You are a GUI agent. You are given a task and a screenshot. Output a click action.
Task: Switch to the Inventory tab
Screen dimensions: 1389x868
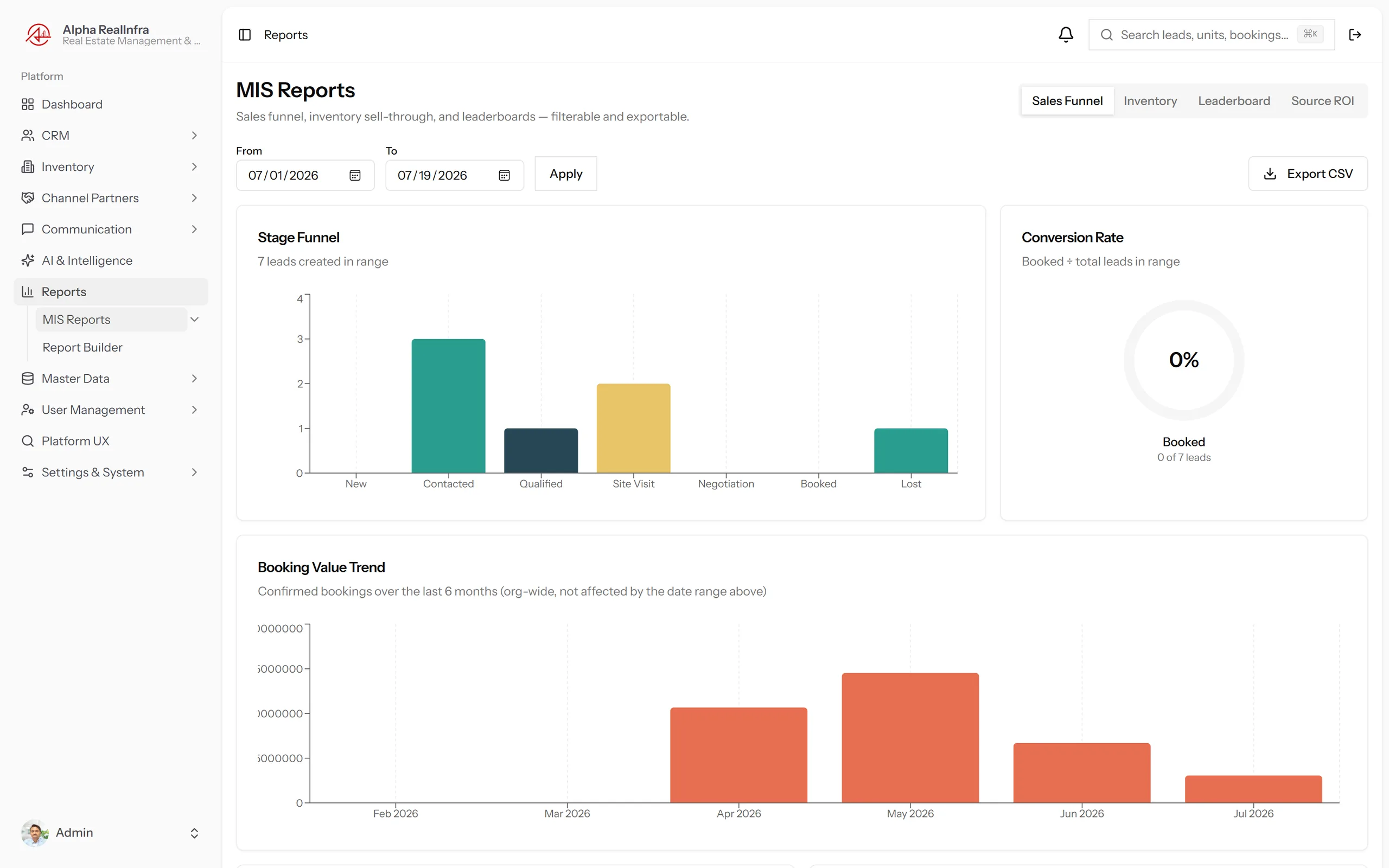tap(1150, 101)
